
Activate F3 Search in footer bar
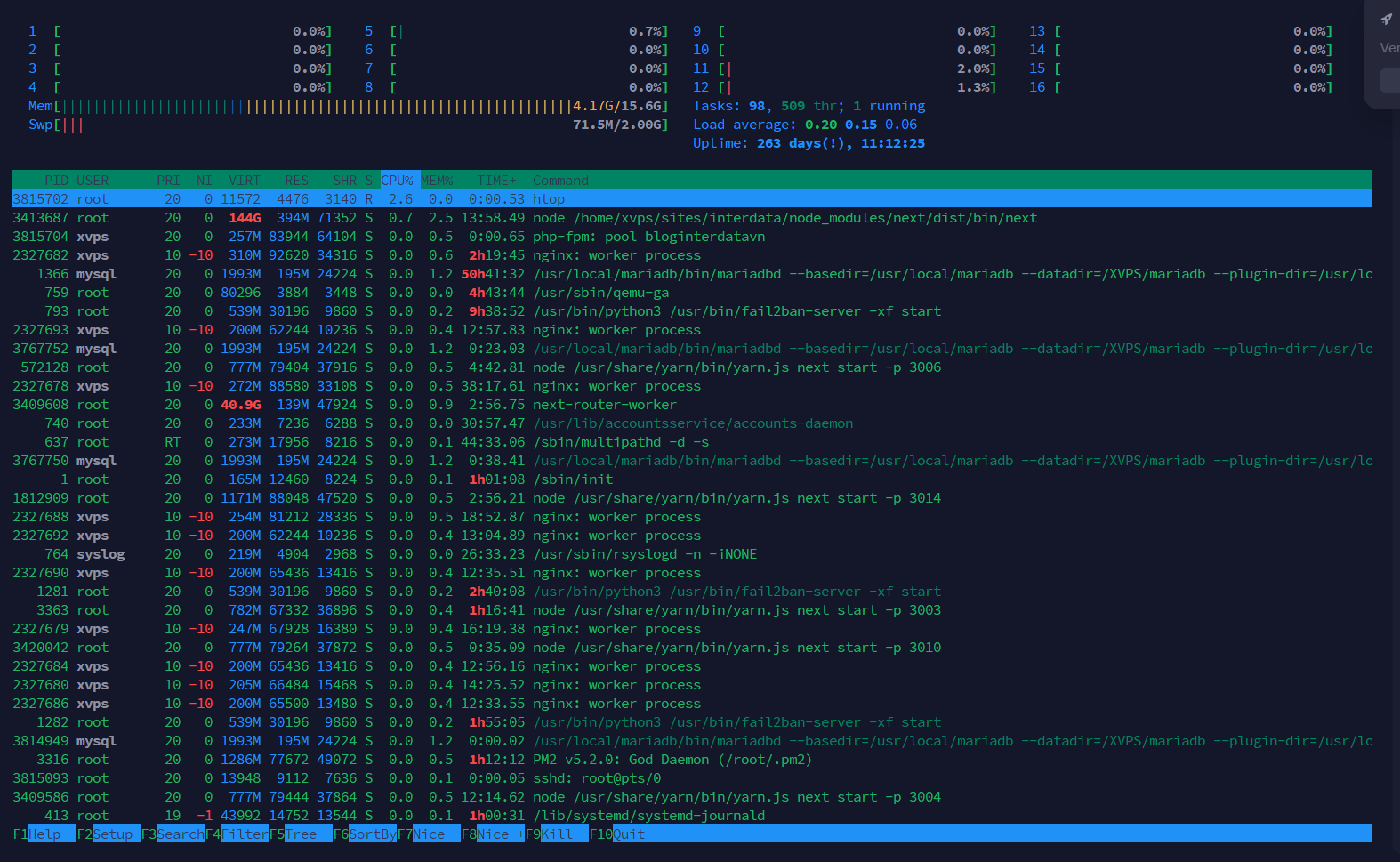(173, 834)
